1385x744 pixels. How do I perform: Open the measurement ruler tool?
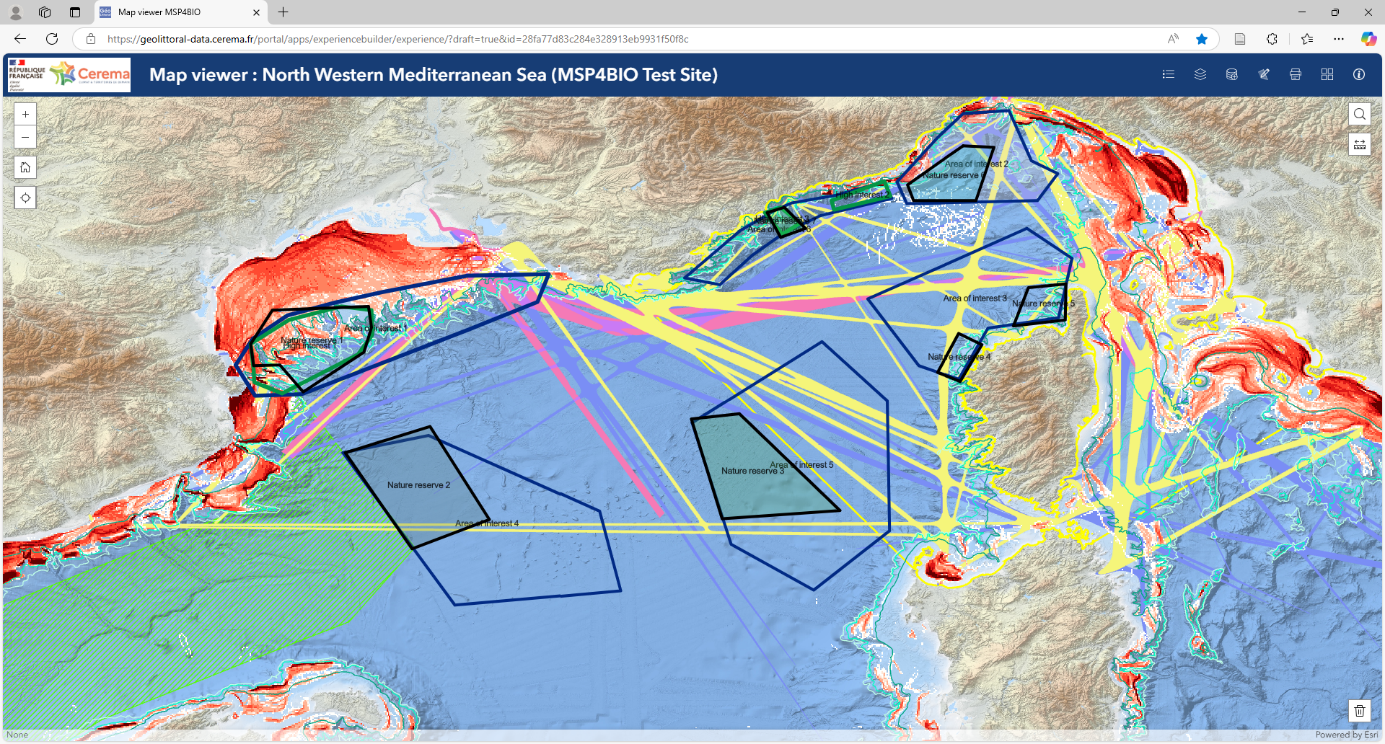(1359, 145)
